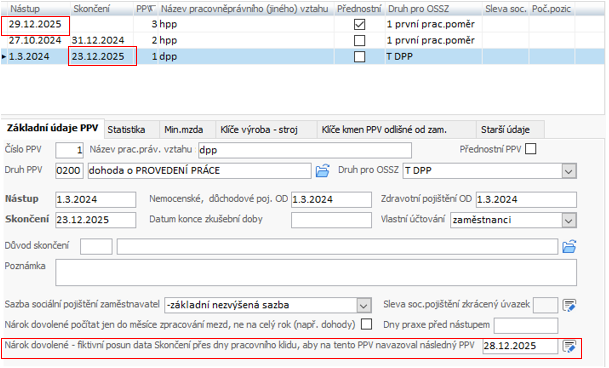Check Přednostní box in dpp row
Viewport: 609px width, 368px height.
pos(359,57)
